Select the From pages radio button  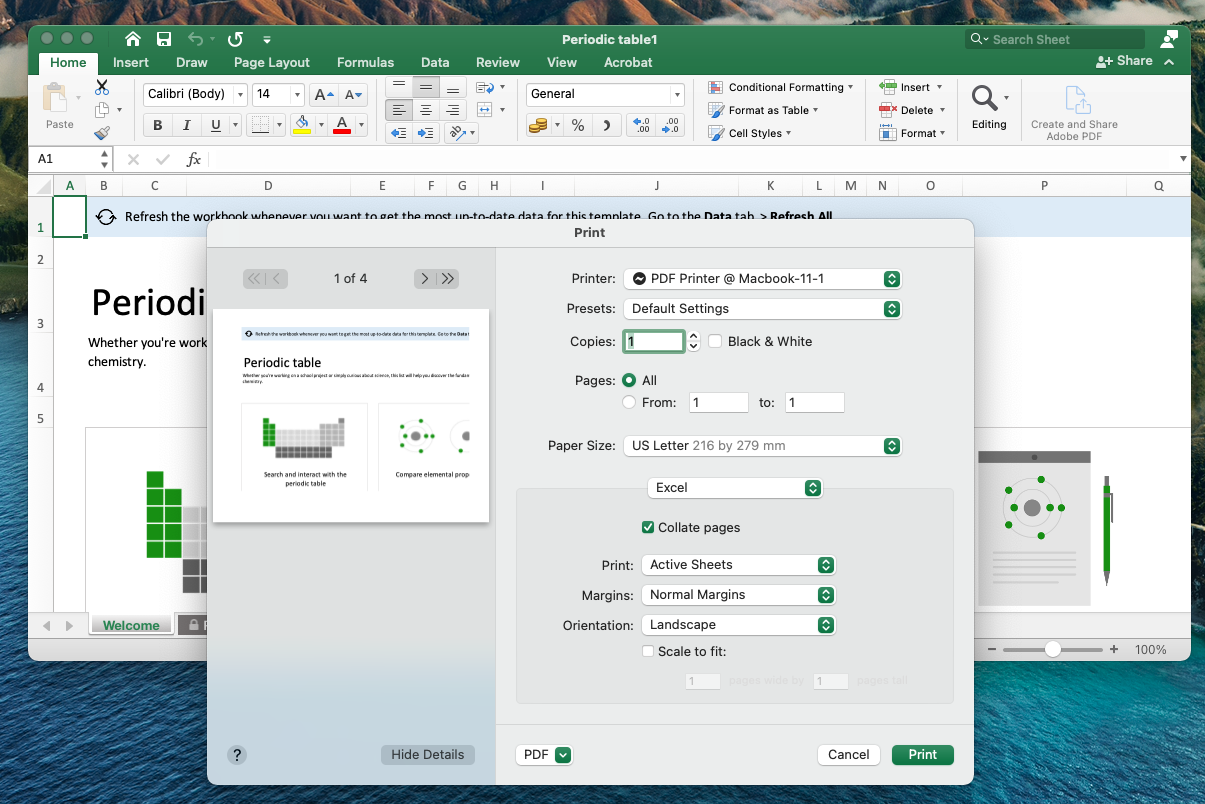pos(629,402)
